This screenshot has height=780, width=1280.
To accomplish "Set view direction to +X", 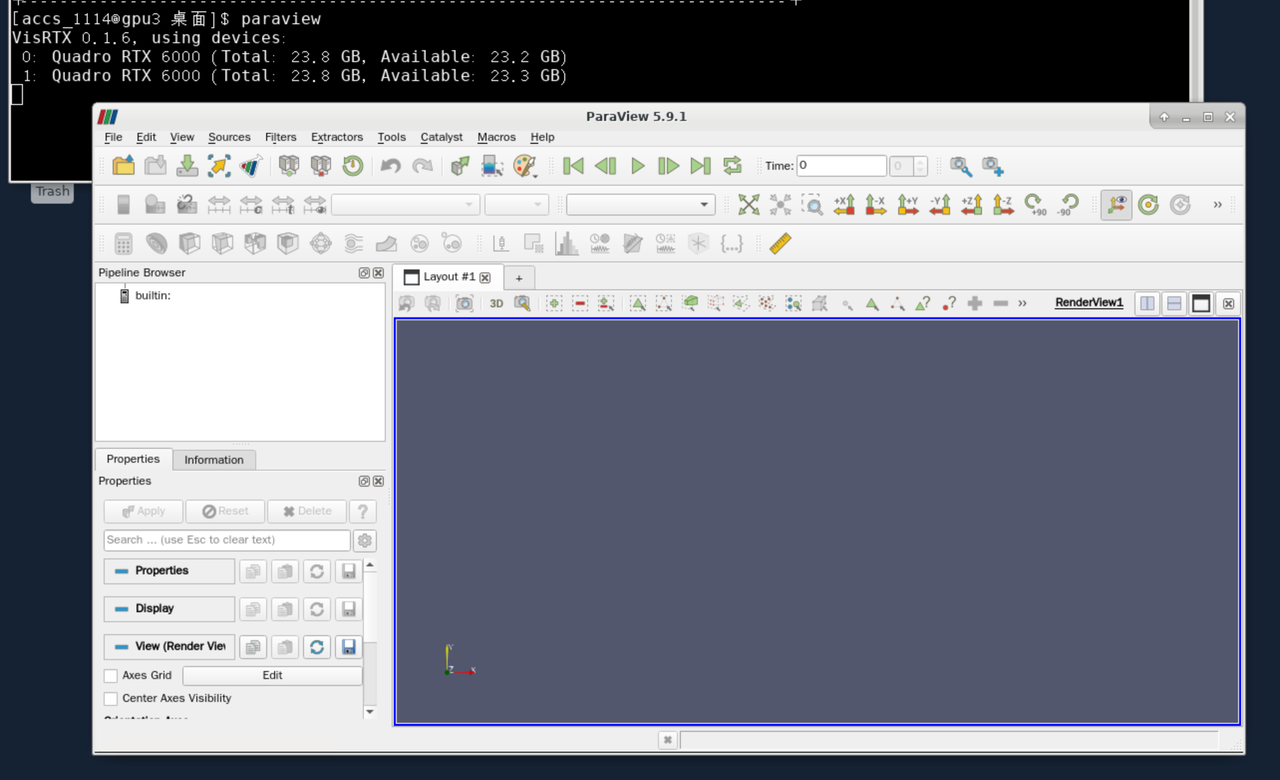I will (844, 205).
